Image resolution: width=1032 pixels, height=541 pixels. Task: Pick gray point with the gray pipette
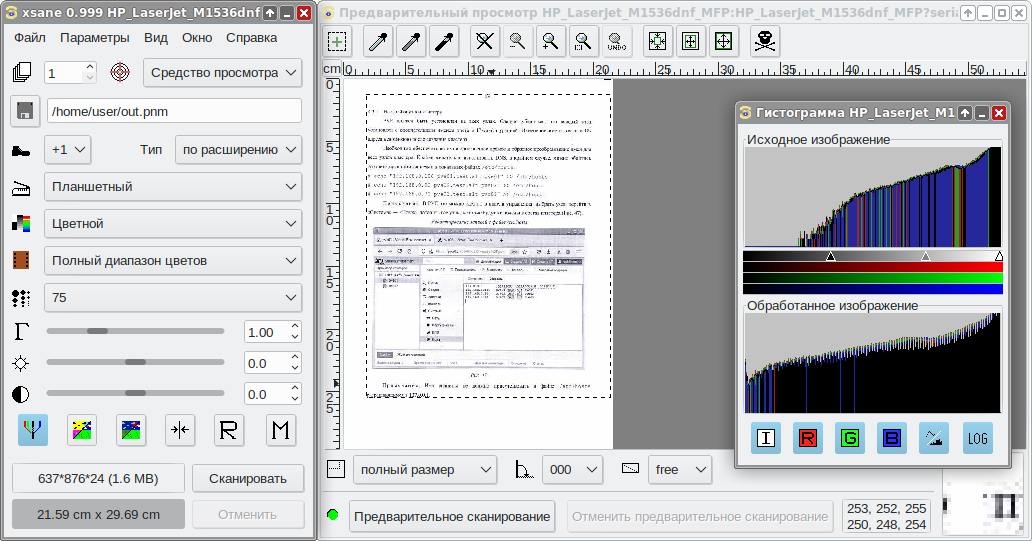click(x=411, y=41)
